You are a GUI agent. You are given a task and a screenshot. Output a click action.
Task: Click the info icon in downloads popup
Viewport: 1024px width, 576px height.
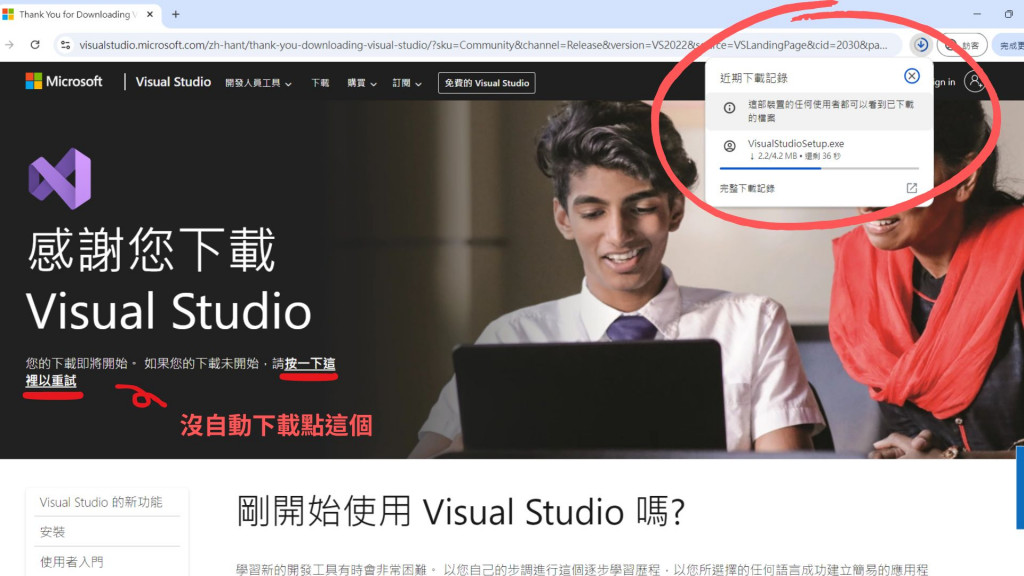tap(729, 108)
